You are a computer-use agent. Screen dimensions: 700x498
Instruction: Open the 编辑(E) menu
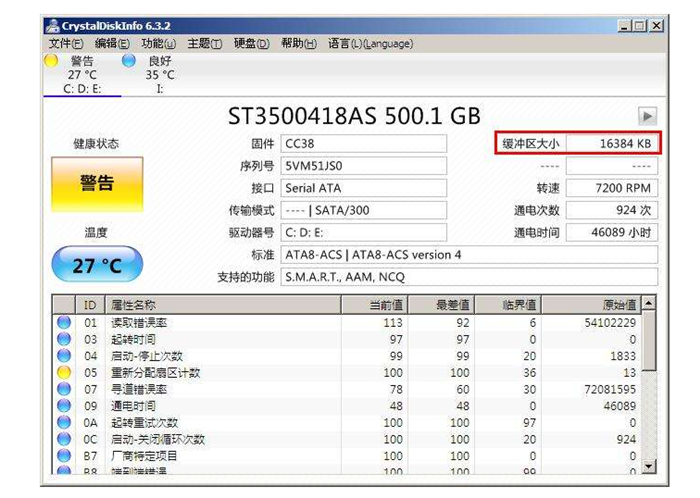[x=112, y=44]
